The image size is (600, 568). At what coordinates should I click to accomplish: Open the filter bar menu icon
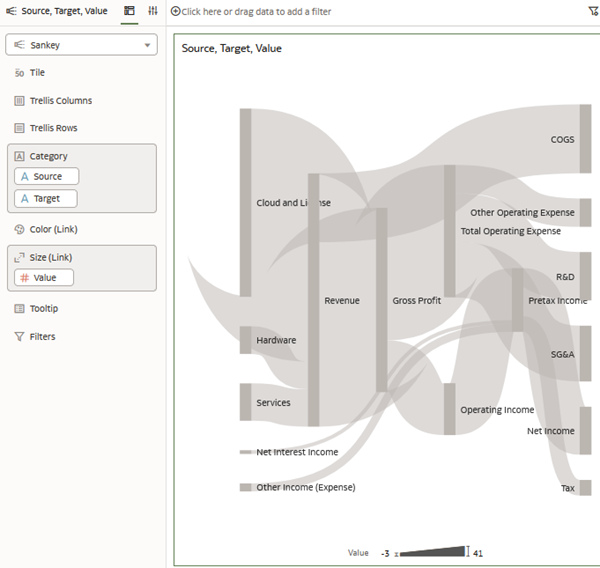[x=593, y=11]
